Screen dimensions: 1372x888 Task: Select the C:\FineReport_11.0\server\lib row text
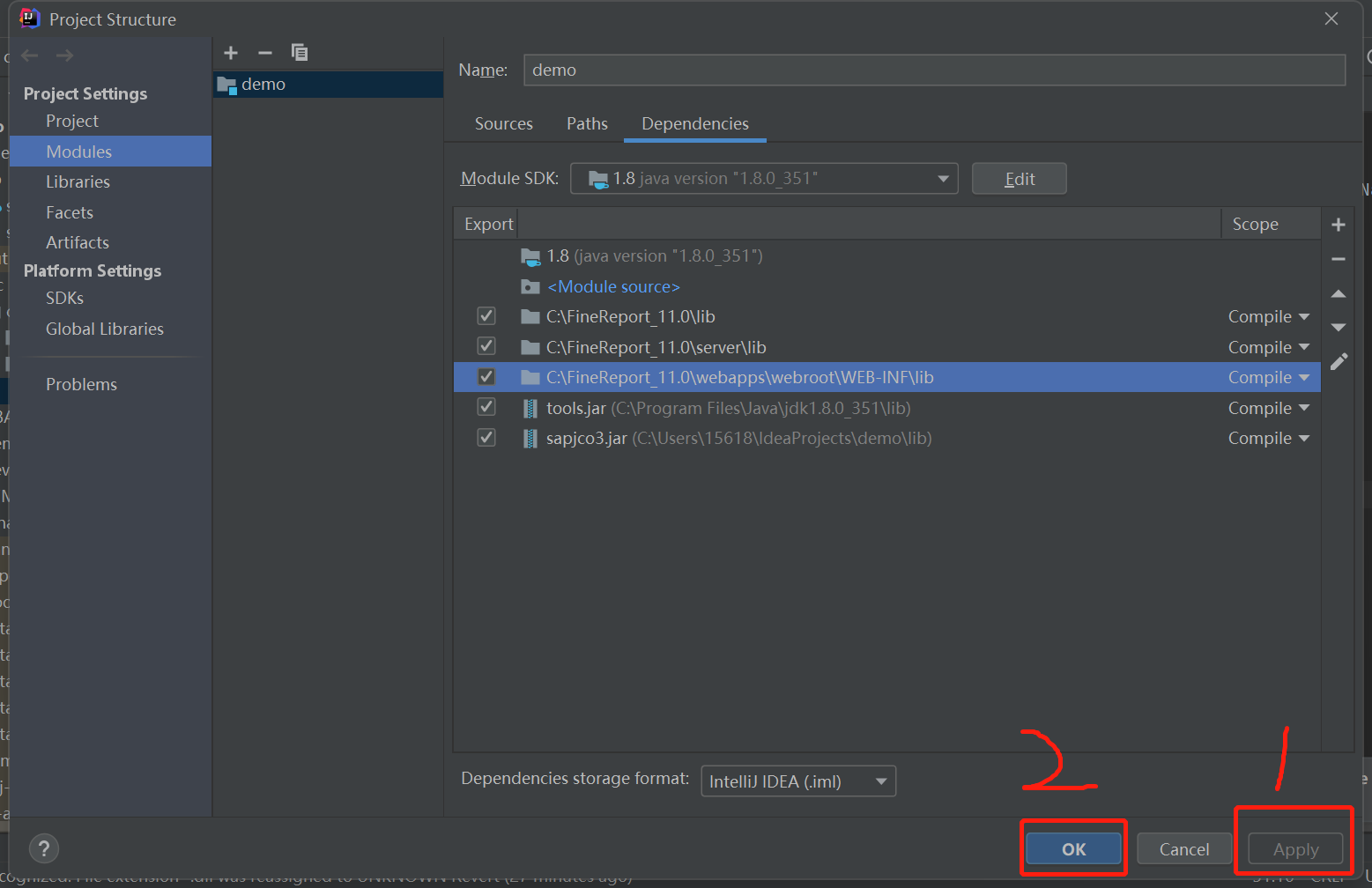pos(656,347)
